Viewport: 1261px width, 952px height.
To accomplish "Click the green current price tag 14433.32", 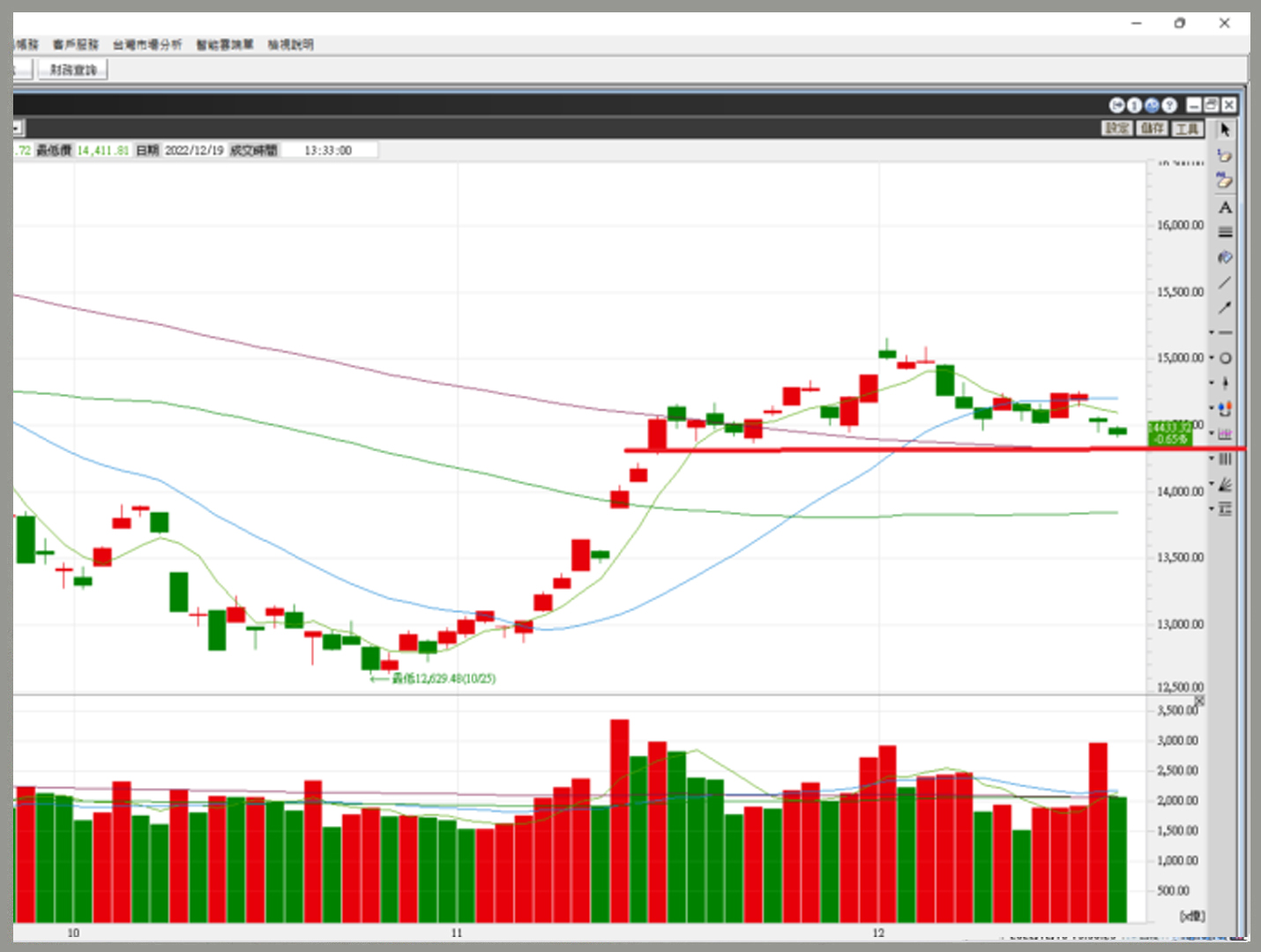I will 1169,433.
